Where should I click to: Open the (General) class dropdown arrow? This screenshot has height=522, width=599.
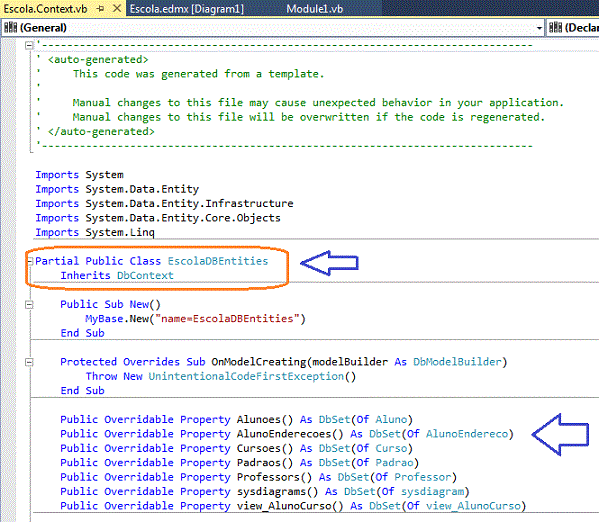click(539, 28)
